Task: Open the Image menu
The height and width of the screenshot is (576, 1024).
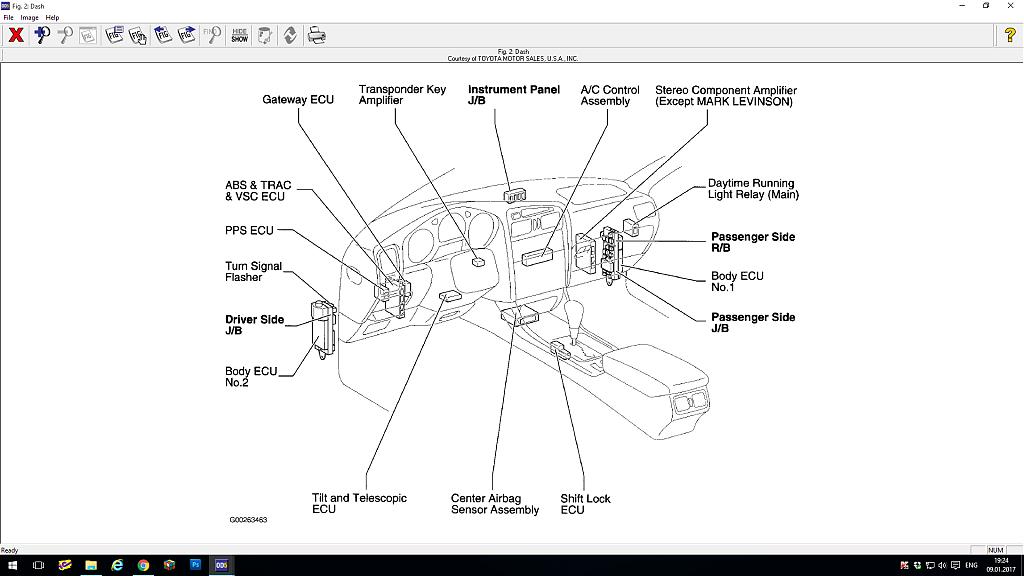Action: click(x=29, y=17)
